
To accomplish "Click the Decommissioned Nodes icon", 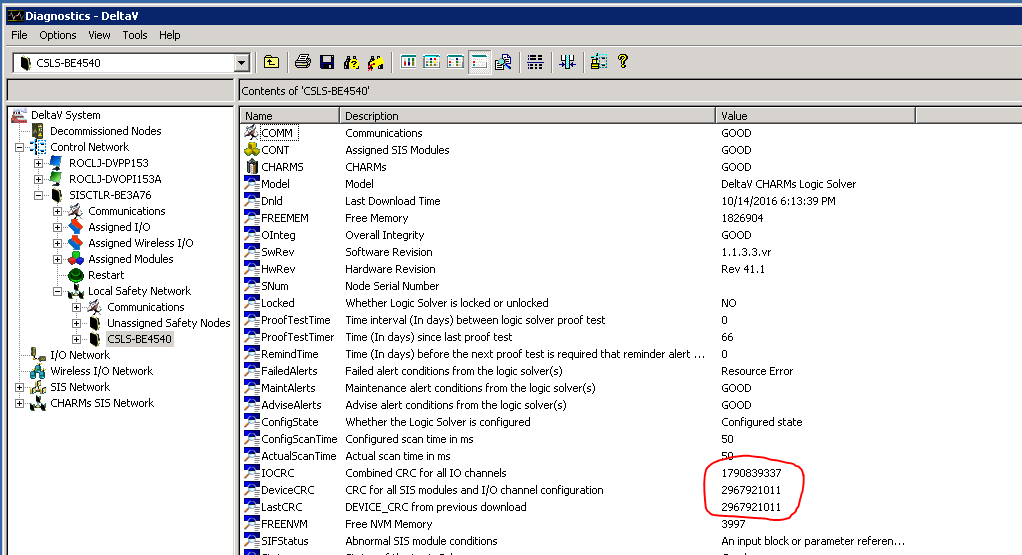I will pos(38,131).
